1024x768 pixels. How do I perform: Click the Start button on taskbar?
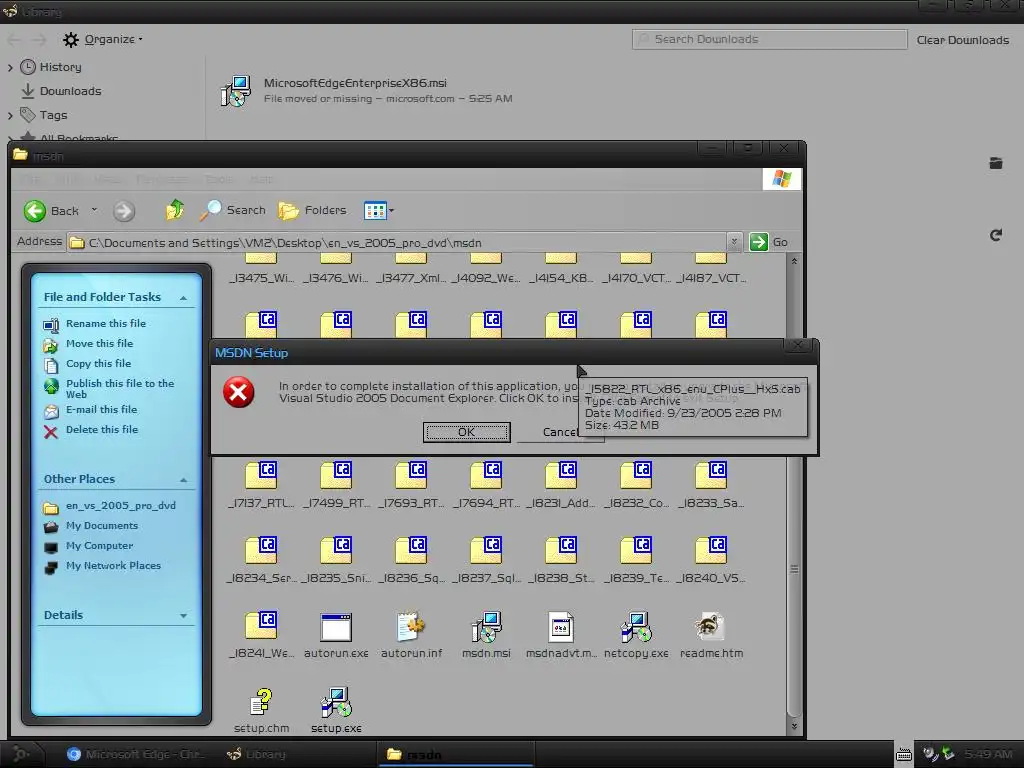(x=20, y=754)
